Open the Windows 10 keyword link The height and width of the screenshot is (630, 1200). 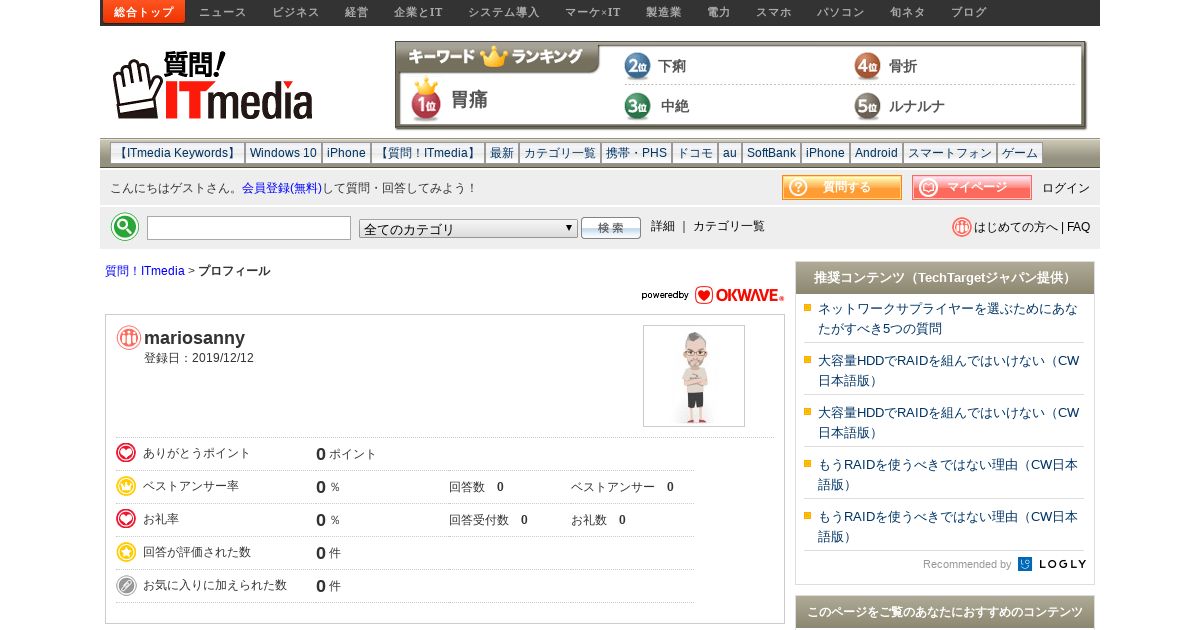pyautogui.click(x=283, y=153)
